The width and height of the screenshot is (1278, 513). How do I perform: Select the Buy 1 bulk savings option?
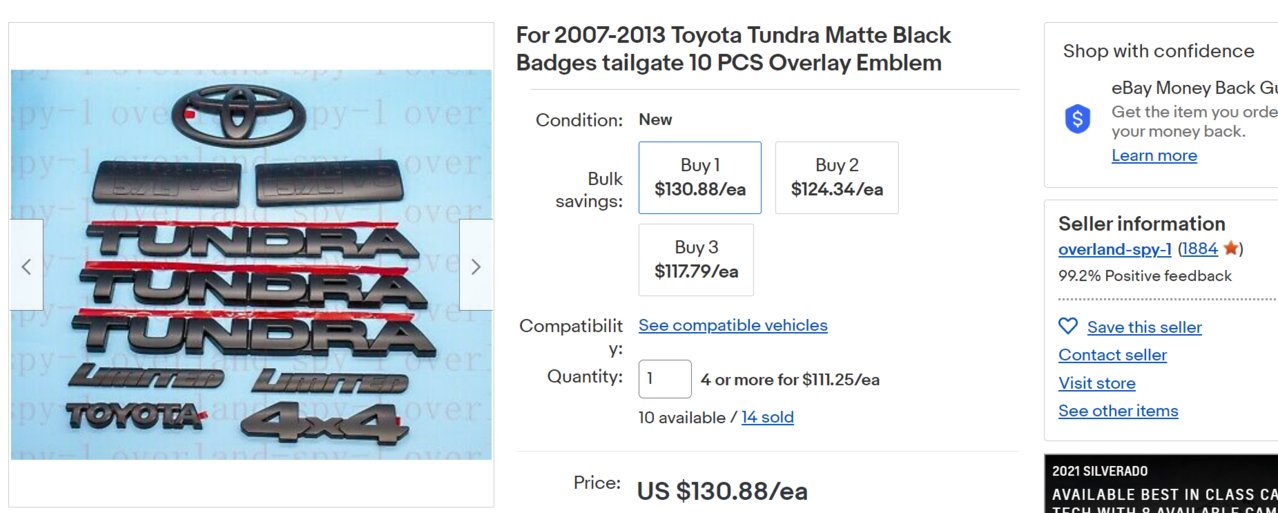[700, 177]
